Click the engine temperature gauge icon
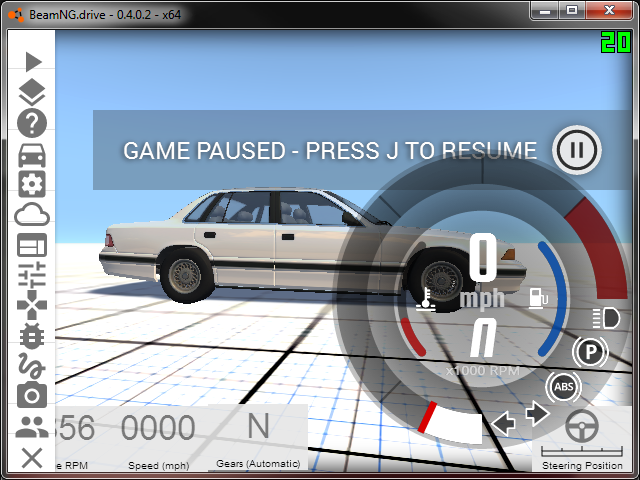The width and height of the screenshot is (640, 480). click(426, 299)
